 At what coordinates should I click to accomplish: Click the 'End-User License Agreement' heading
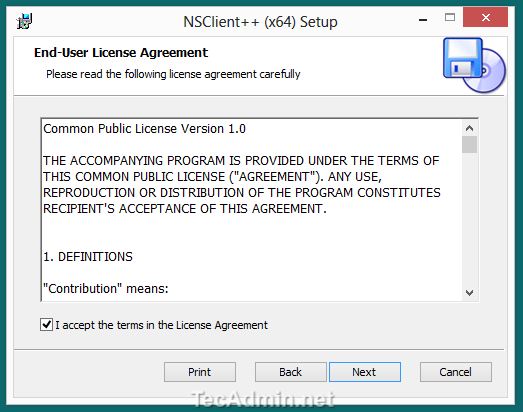click(x=121, y=53)
